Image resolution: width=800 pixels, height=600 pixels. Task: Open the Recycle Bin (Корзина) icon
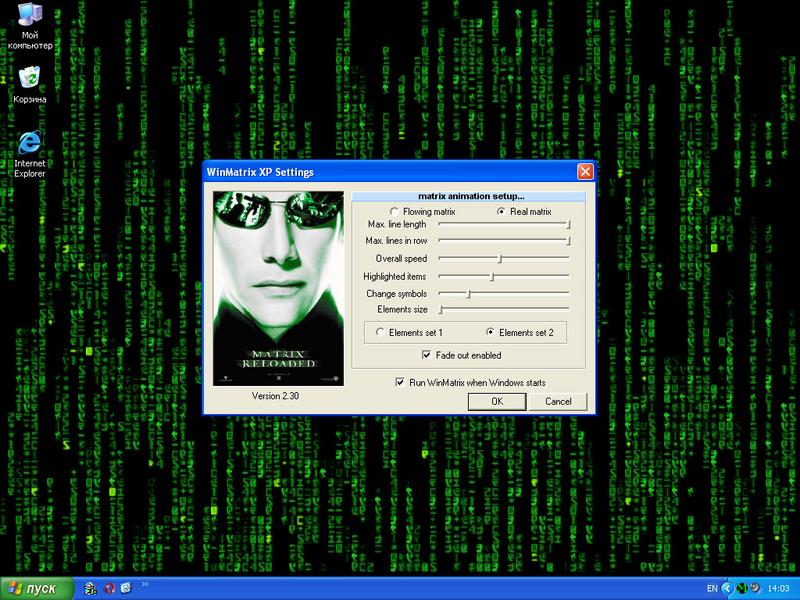coord(30,85)
